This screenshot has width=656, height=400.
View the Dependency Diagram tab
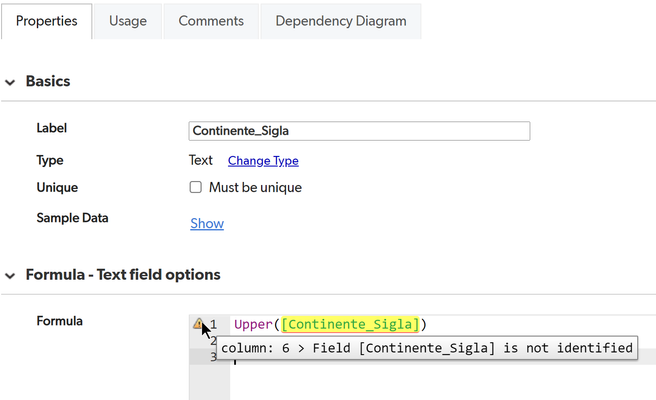341,21
